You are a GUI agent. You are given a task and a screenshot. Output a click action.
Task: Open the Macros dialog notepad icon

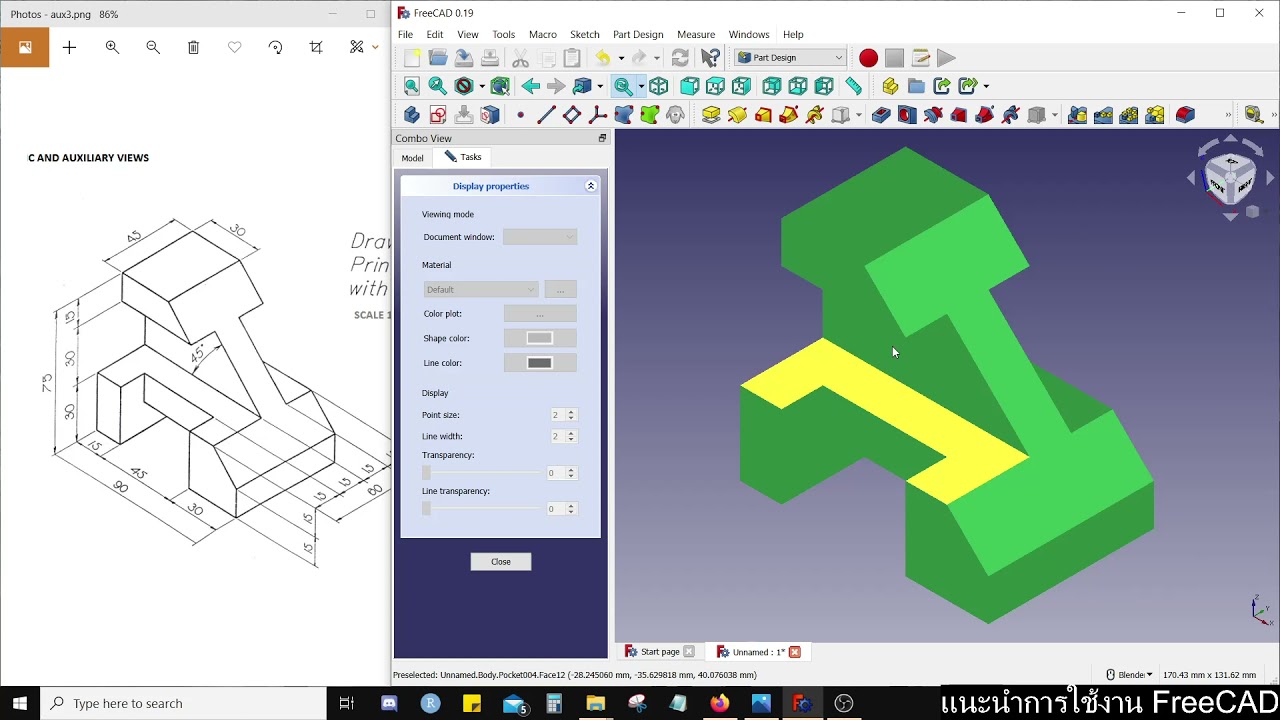pos(921,58)
